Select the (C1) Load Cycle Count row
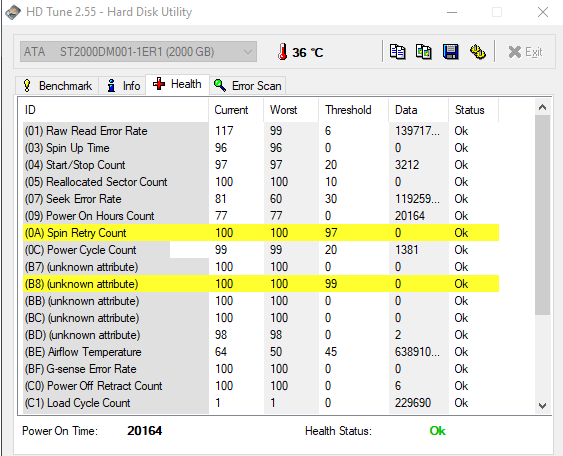Viewport: 563px width, 456px height. coord(261,403)
